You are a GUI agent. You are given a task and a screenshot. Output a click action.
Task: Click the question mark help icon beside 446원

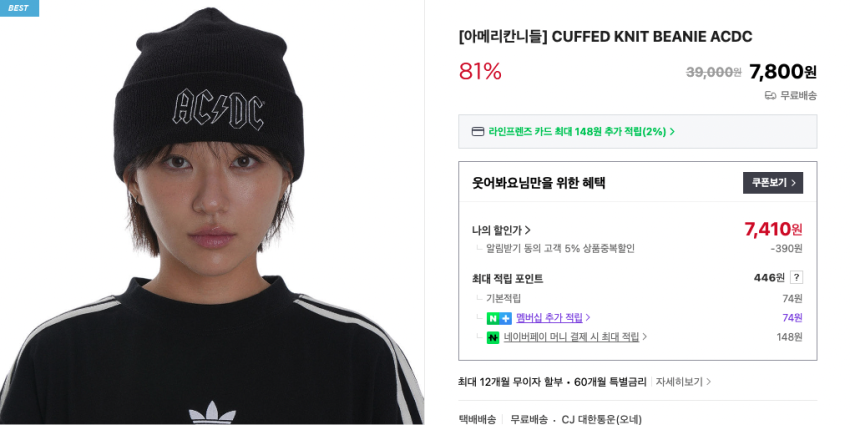tap(796, 278)
